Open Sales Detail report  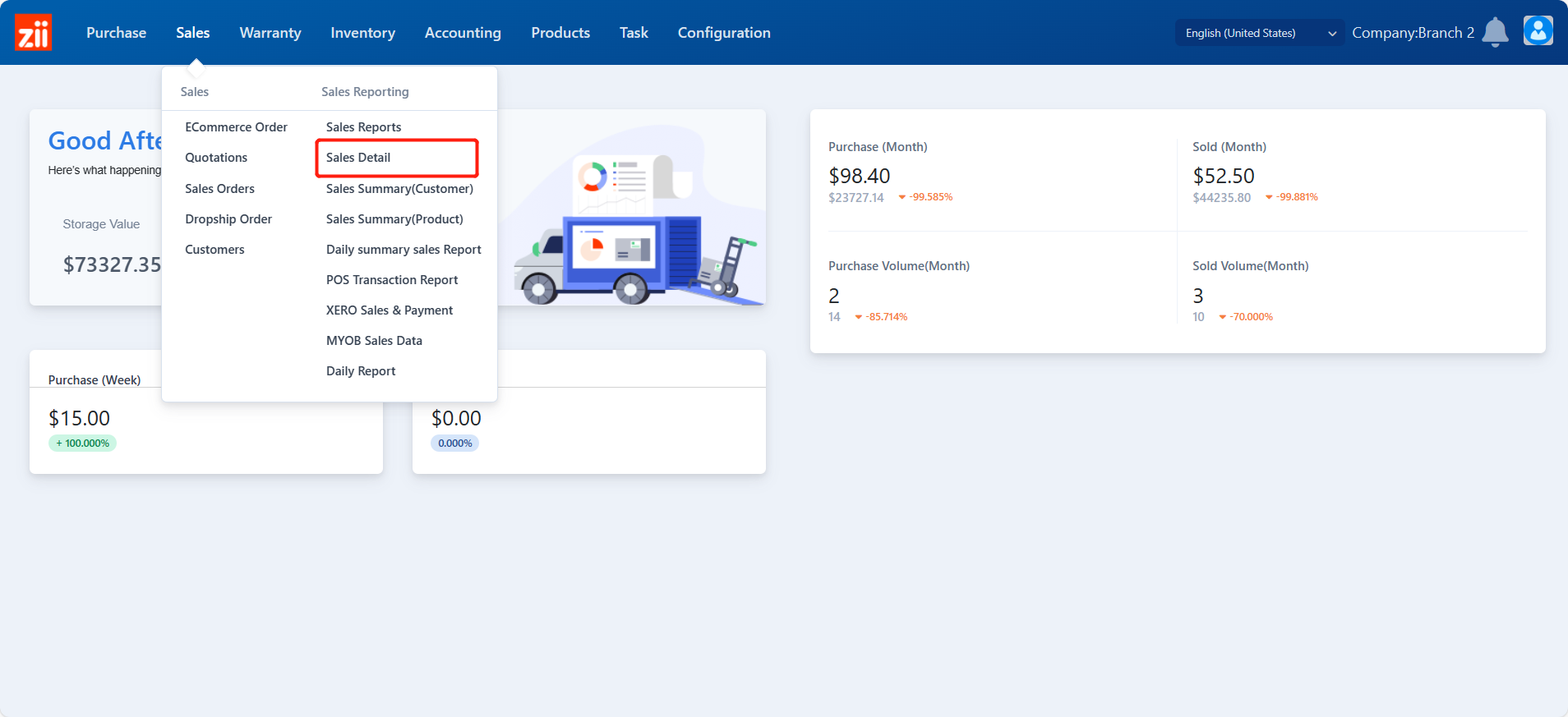click(358, 158)
